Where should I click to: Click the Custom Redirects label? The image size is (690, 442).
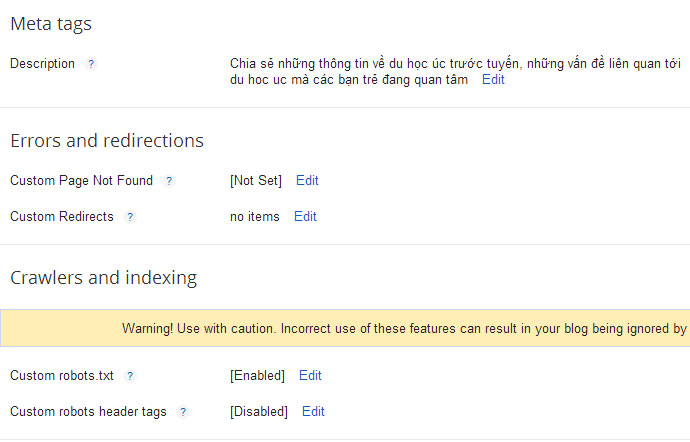coord(62,217)
